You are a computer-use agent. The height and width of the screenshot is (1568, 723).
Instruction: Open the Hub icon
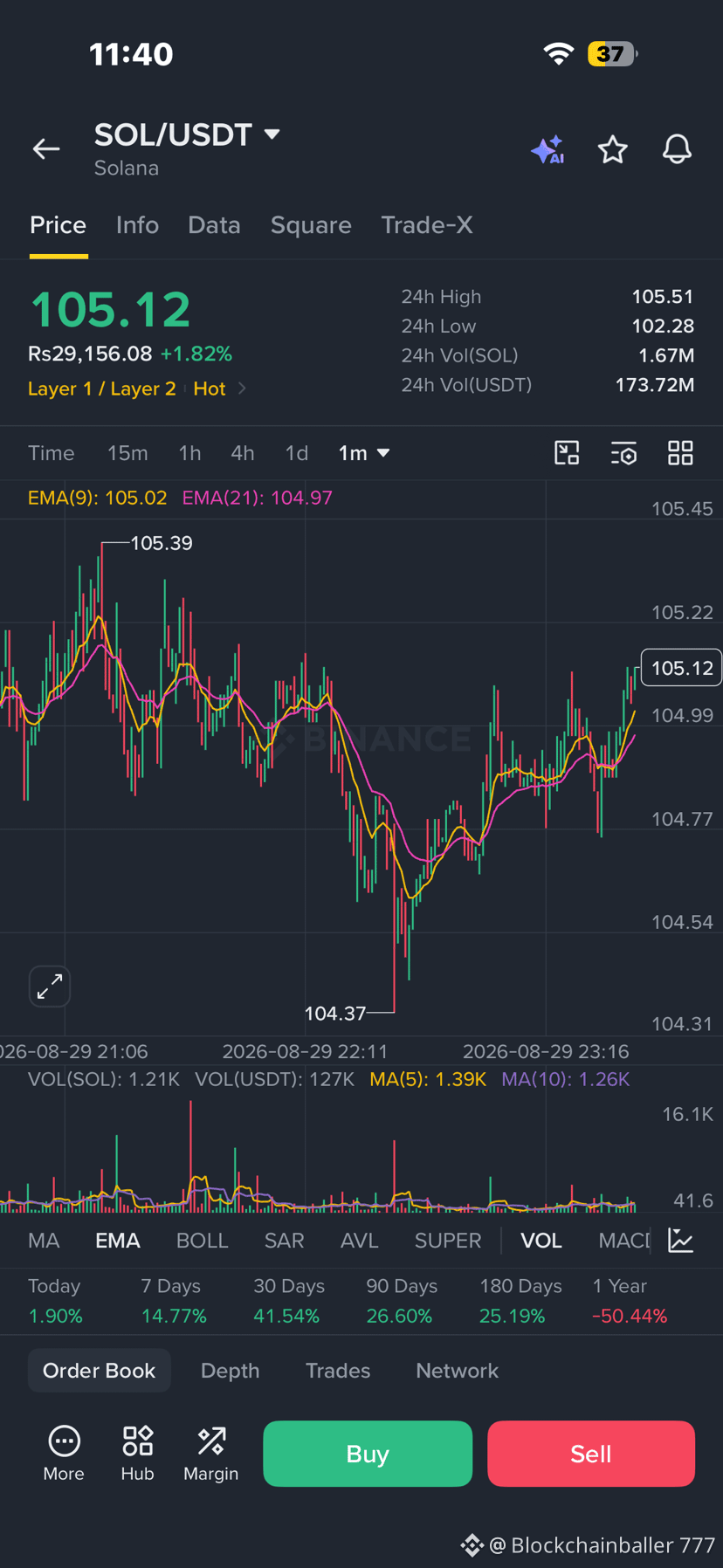(x=137, y=1453)
